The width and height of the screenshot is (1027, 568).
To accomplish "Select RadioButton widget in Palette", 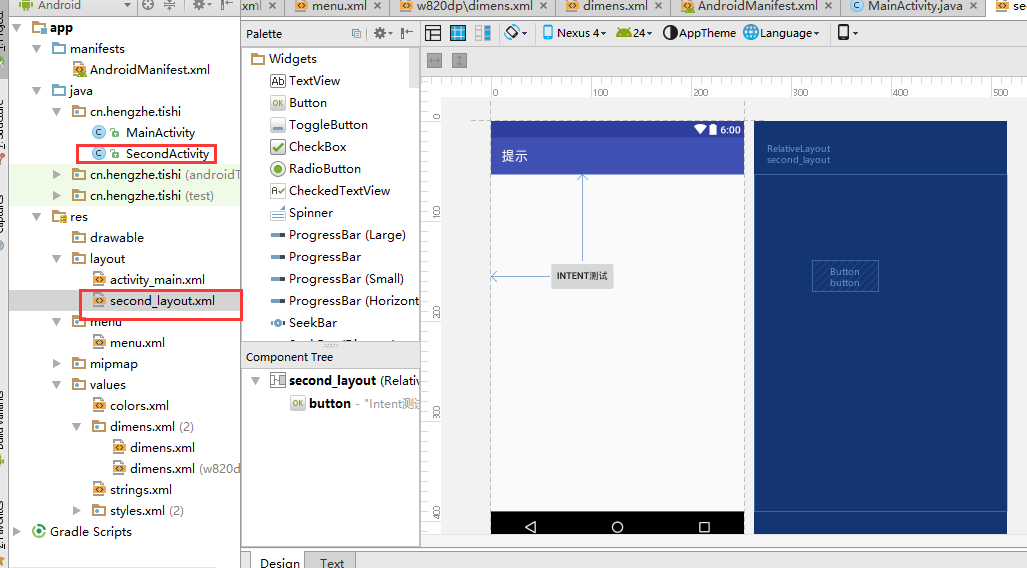I will [x=324, y=169].
